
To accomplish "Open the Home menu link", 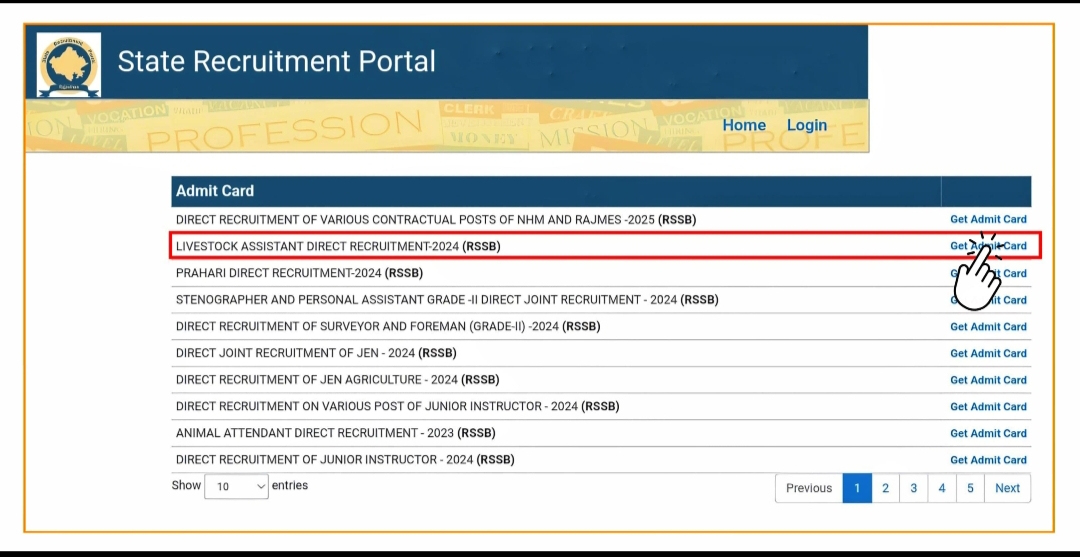I will pyautogui.click(x=744, y=125).
